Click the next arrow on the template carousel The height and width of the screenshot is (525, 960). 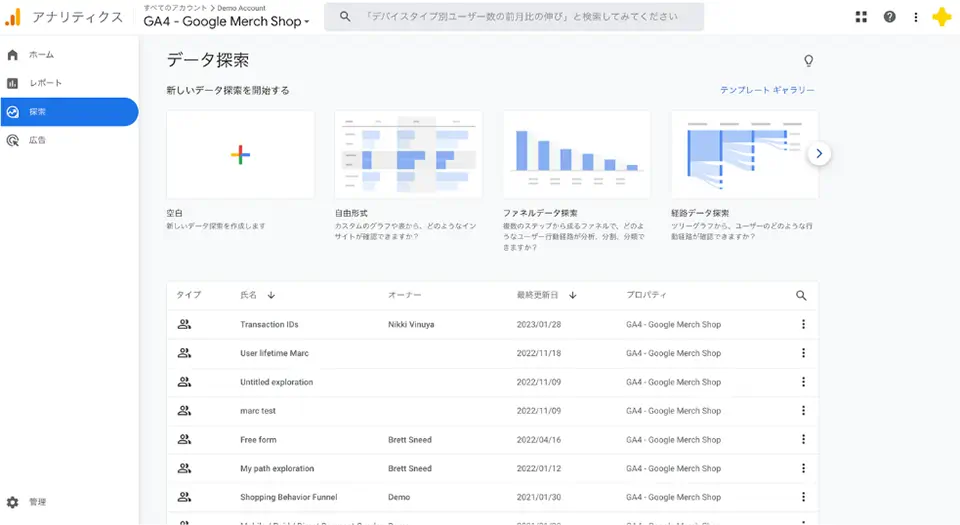pyautogui.click(x=819, y=154)
